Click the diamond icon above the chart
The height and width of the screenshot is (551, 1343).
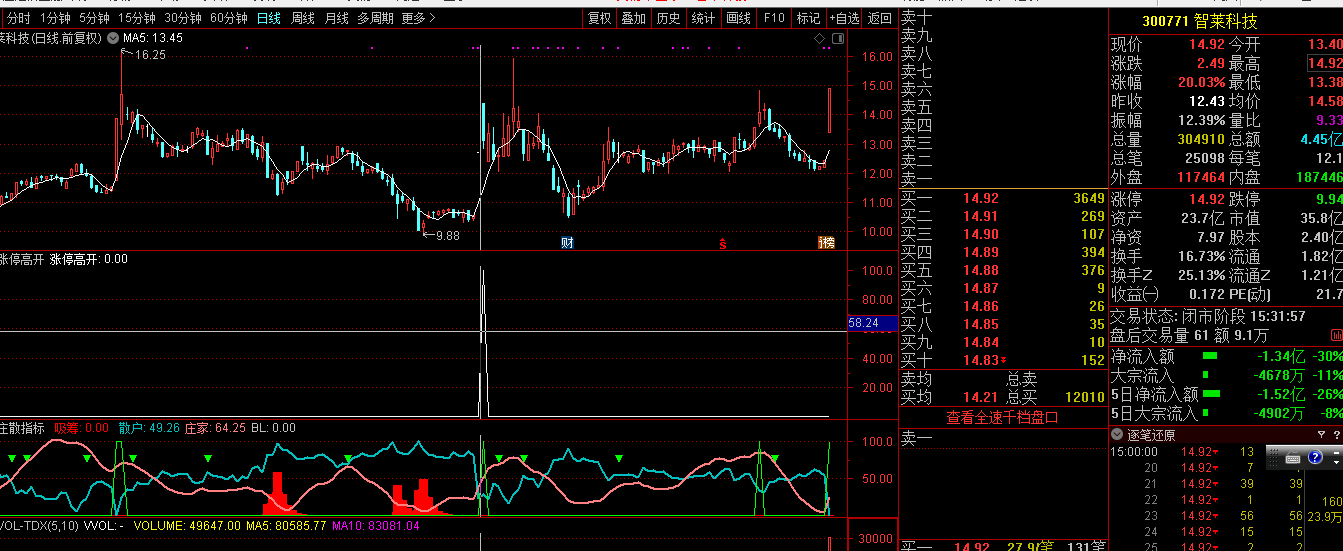(x=819, y=39)
